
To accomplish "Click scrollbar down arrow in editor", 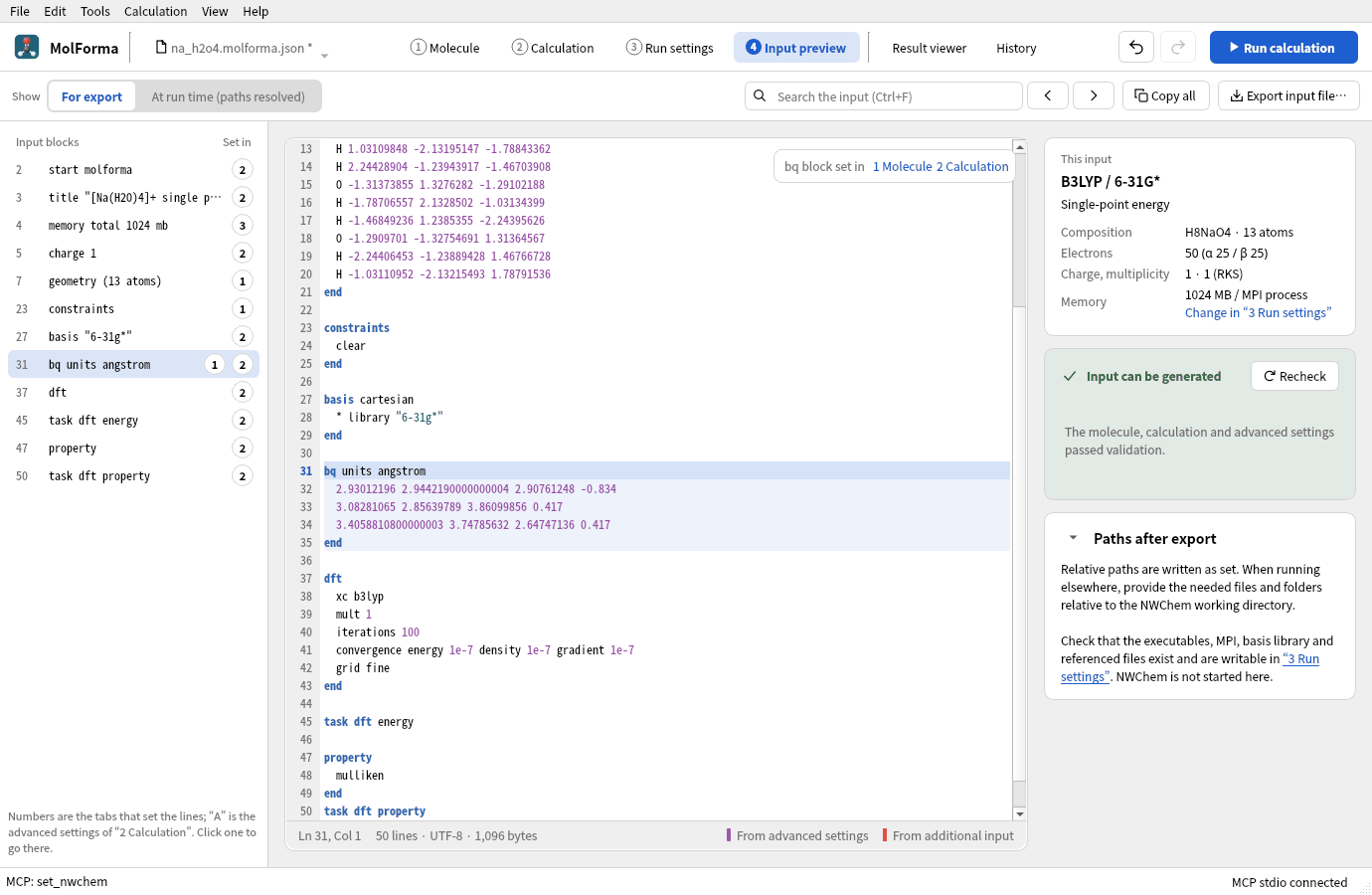I will point(1019,813).
